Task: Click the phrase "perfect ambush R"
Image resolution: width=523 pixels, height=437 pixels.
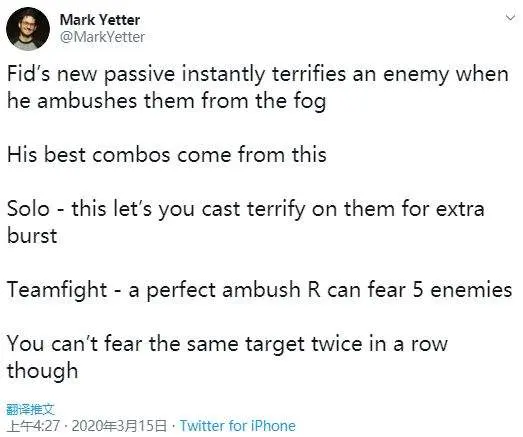Action: click(x=234, y=290)
